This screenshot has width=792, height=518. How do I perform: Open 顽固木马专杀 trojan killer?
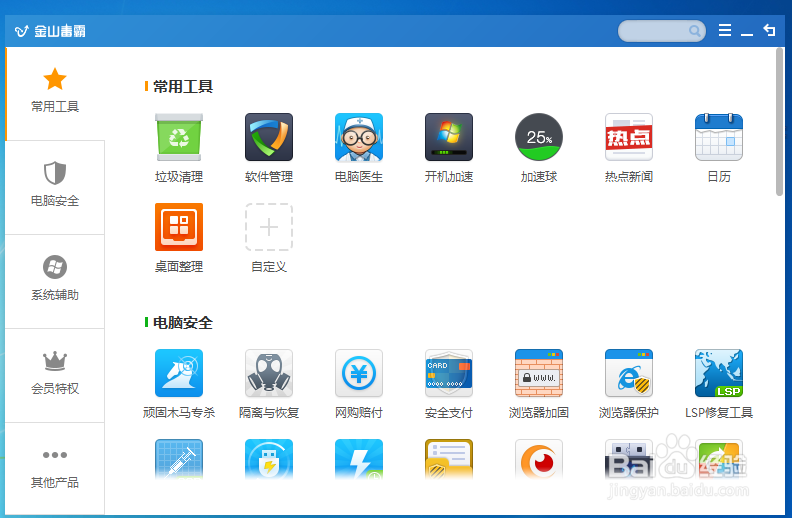179,373
